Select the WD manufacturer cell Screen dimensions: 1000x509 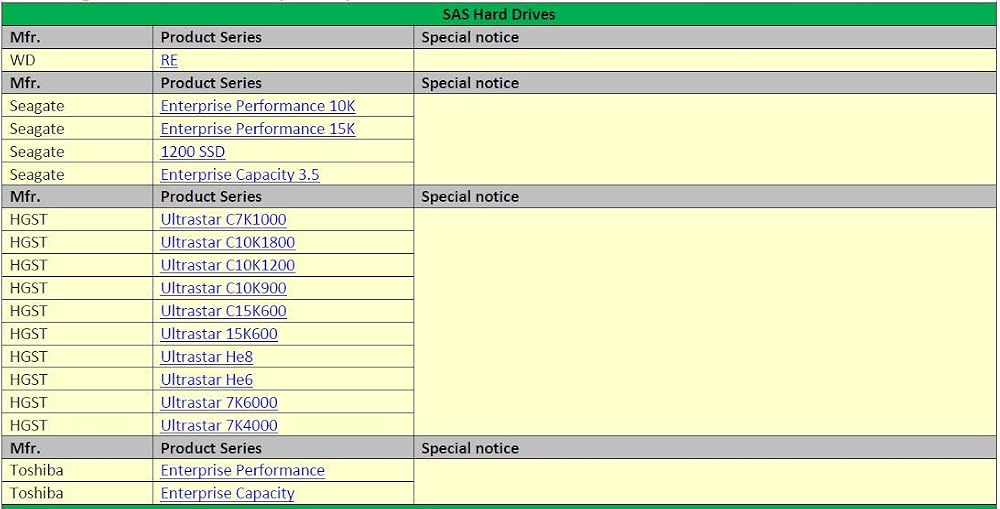(77, 61)
